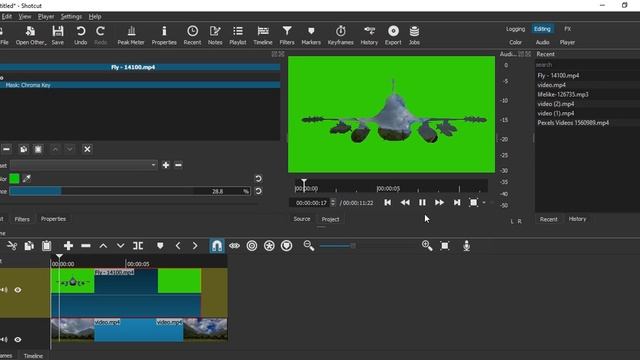Viewport: 640px width, 360px height.
Task: Toggle the Timeline panel from the toolbar
Action: (x=263, y=35)
